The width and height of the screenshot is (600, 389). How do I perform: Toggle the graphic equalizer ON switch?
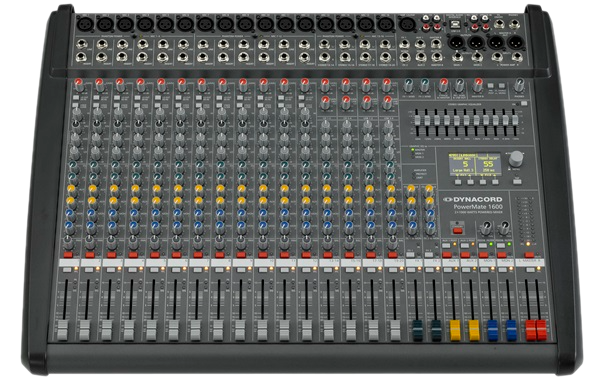click(x=524, y=103)
